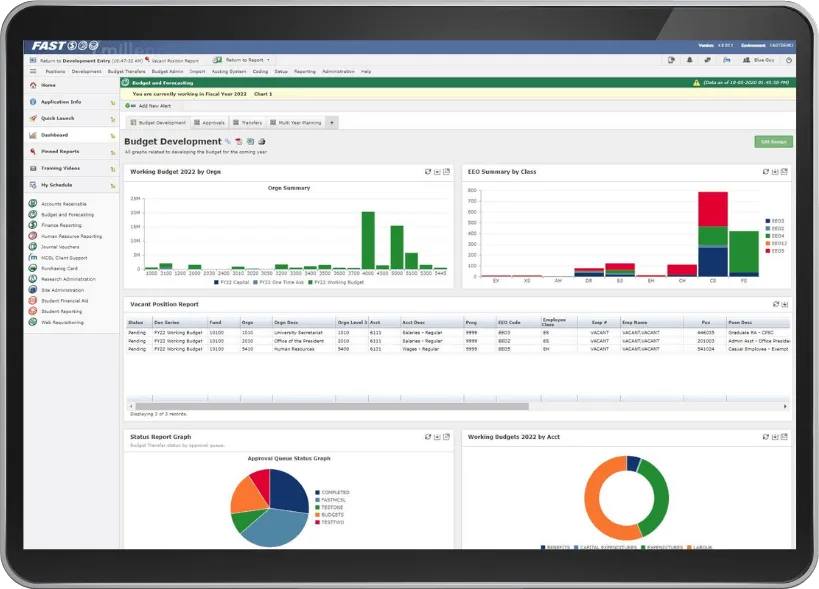
Task: Open Web Requisitioning from the sidebar
Action: pos(62,322)
